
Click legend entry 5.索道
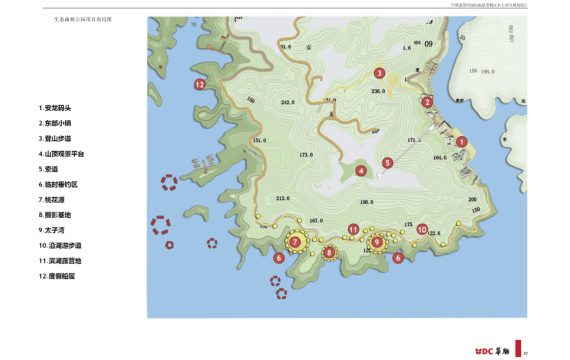pyautogui.click(x=48, y=169)
